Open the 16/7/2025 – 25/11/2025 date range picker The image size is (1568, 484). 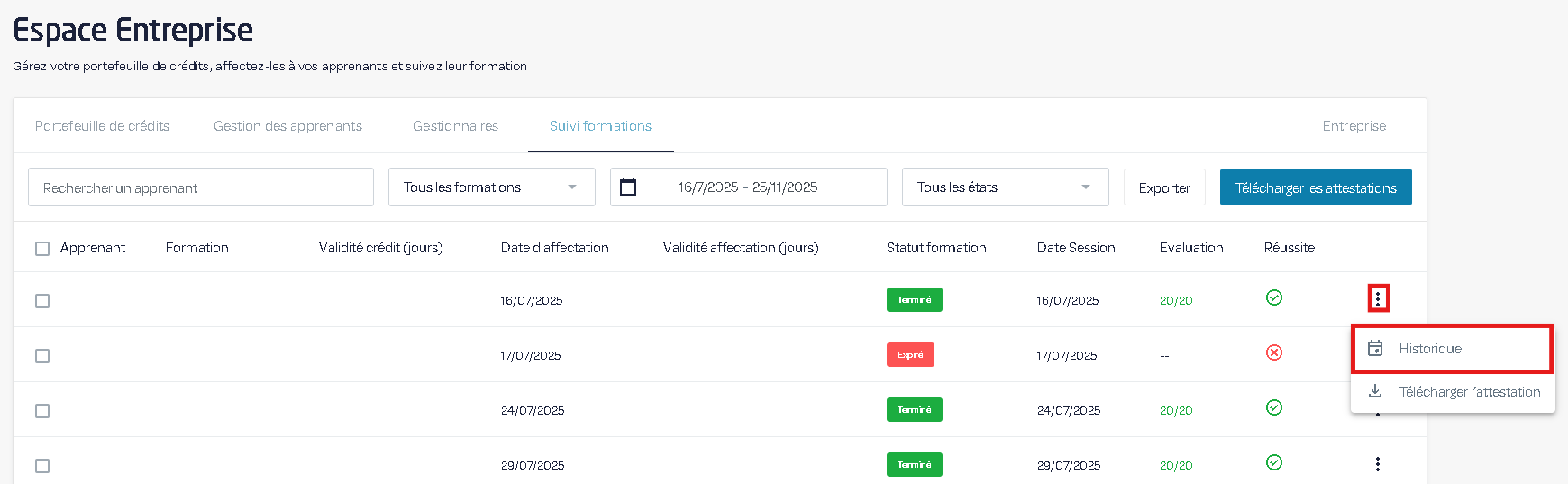747,187
